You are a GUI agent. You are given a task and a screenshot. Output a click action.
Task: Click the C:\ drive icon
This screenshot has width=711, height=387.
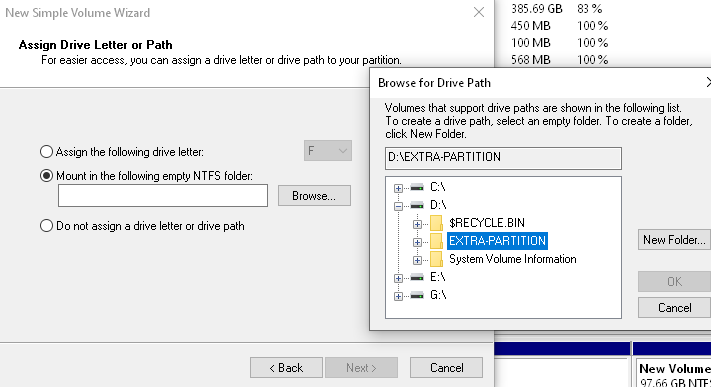click(x=417, y=187)
